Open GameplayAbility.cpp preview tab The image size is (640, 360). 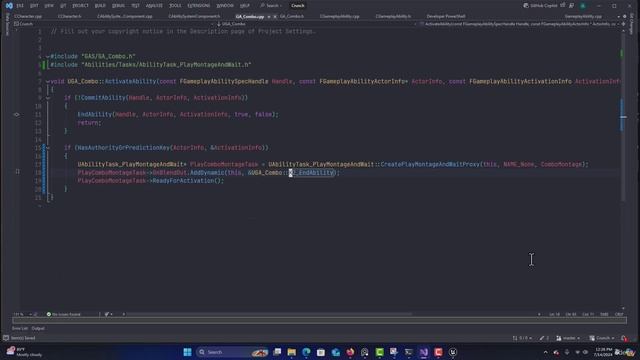click(x=583, y=16)
